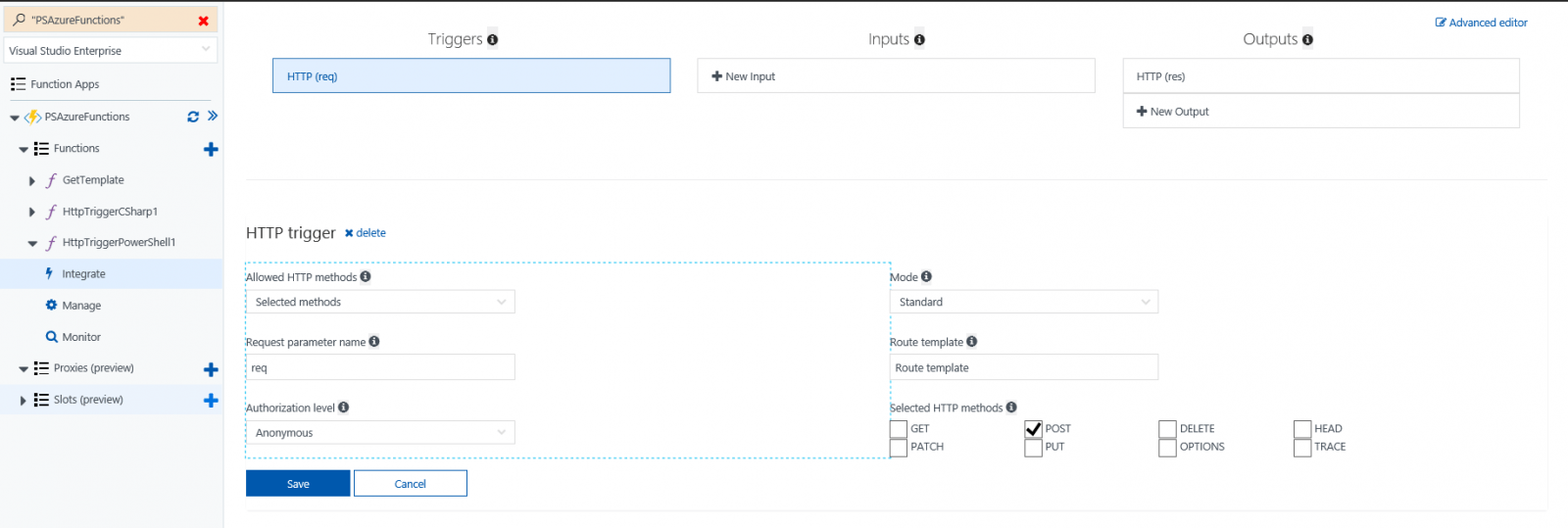Screen dimensions: 1568x528
Task: Collapse the HttpTriggerPowerShell1 function node
Action: [x=32, y=244]
